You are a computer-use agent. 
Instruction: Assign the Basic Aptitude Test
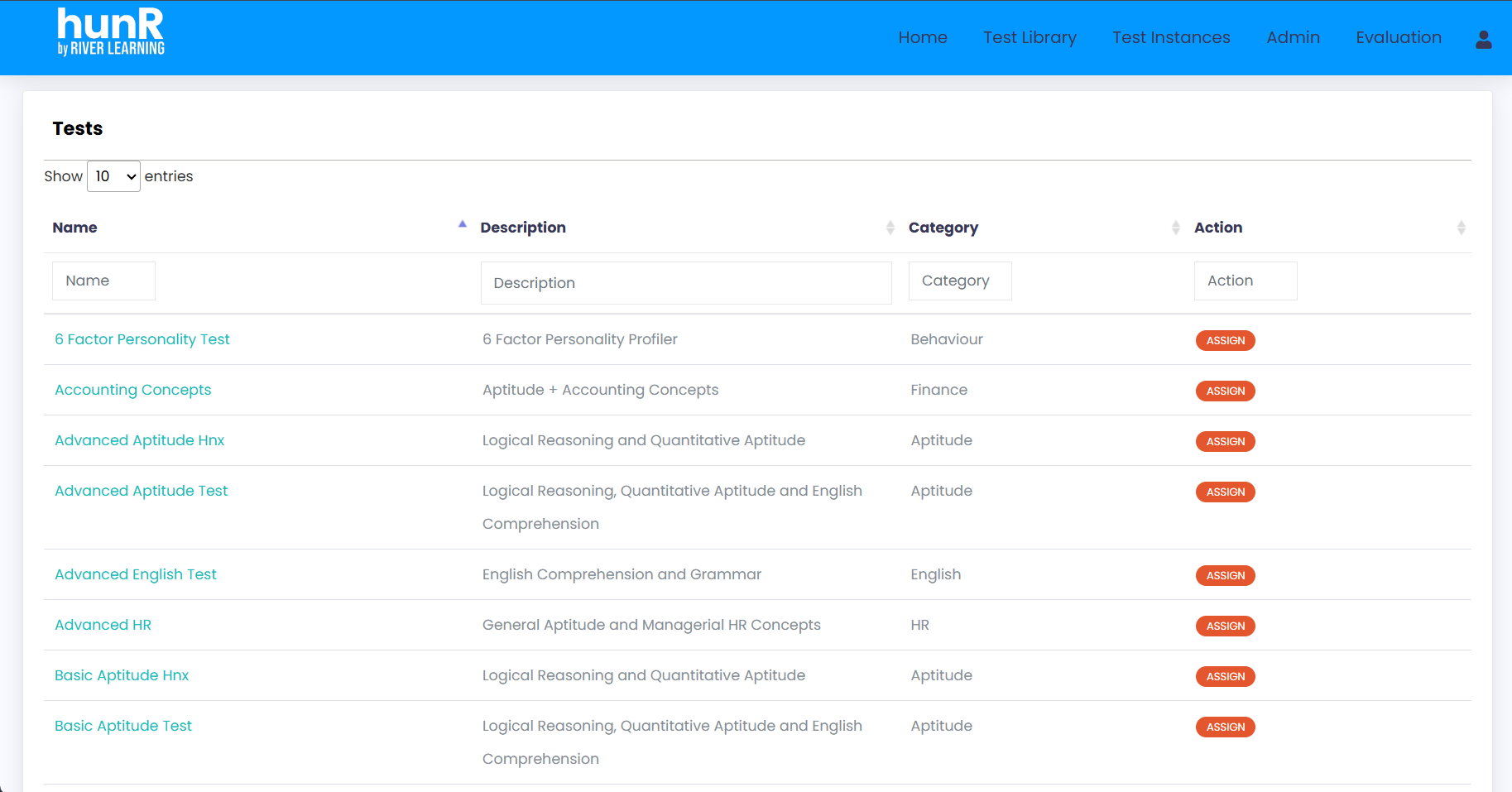(x=1226, y=727)
